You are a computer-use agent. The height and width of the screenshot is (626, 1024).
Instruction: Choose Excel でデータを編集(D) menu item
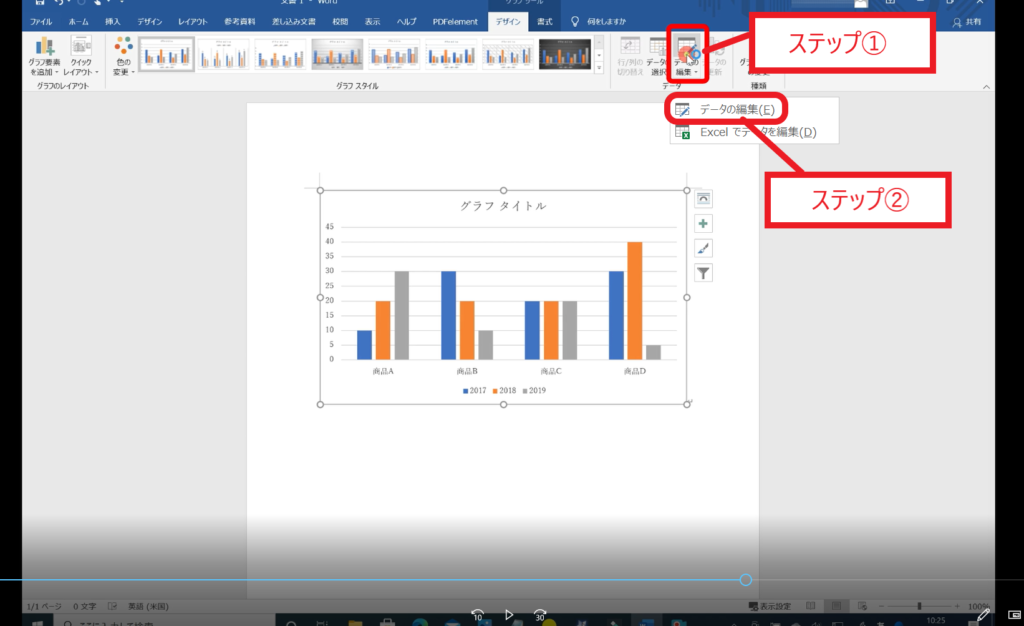pos(757,131)
